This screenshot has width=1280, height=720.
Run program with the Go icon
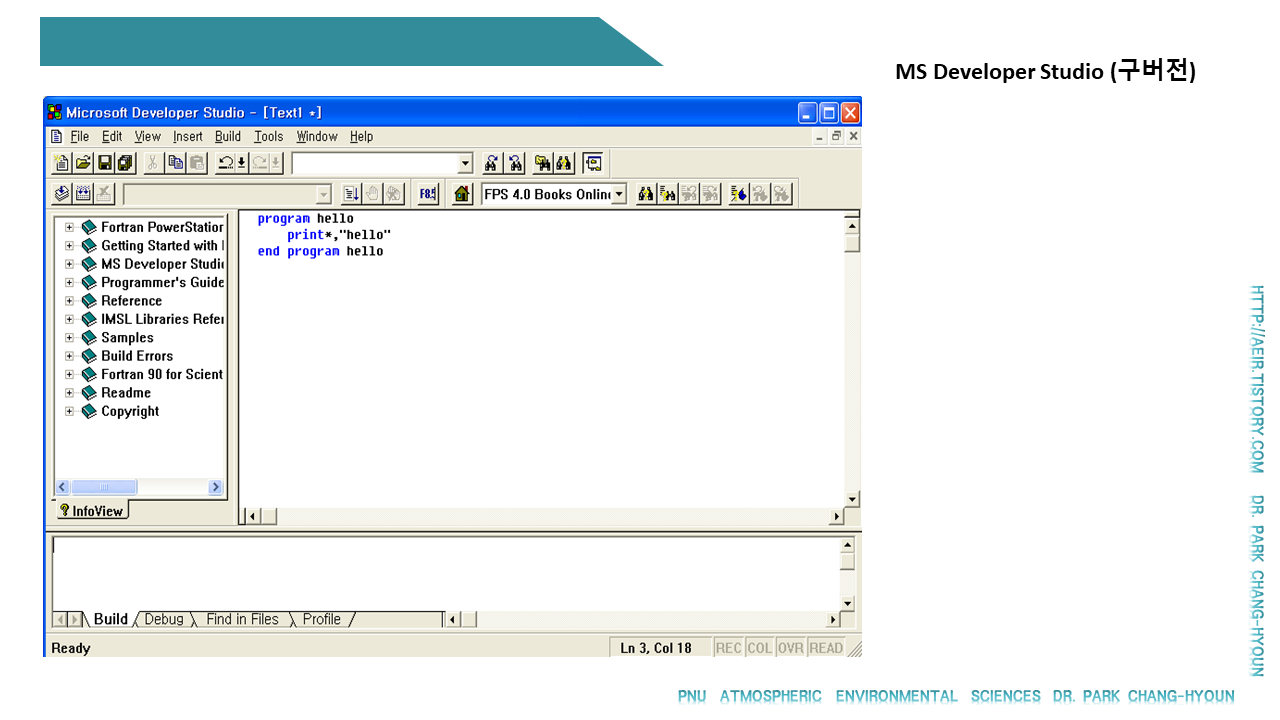(x=351, y=194)
